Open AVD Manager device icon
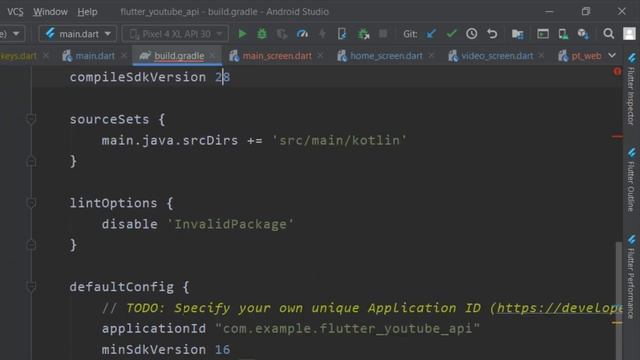This screenshot has width=640, height=360. tap(563, 34)
